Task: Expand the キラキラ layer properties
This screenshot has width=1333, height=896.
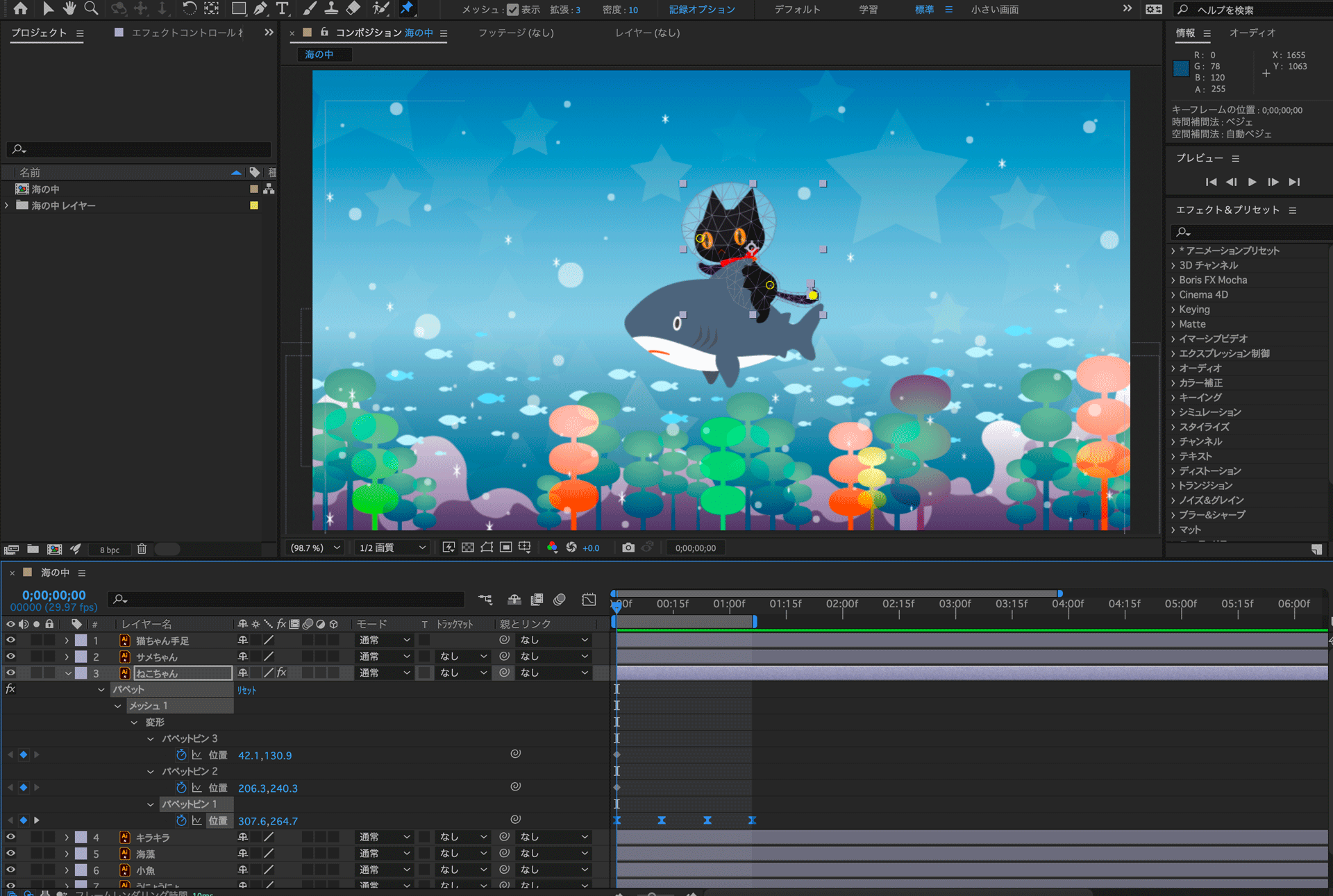Action: click(x=67, y=838)
